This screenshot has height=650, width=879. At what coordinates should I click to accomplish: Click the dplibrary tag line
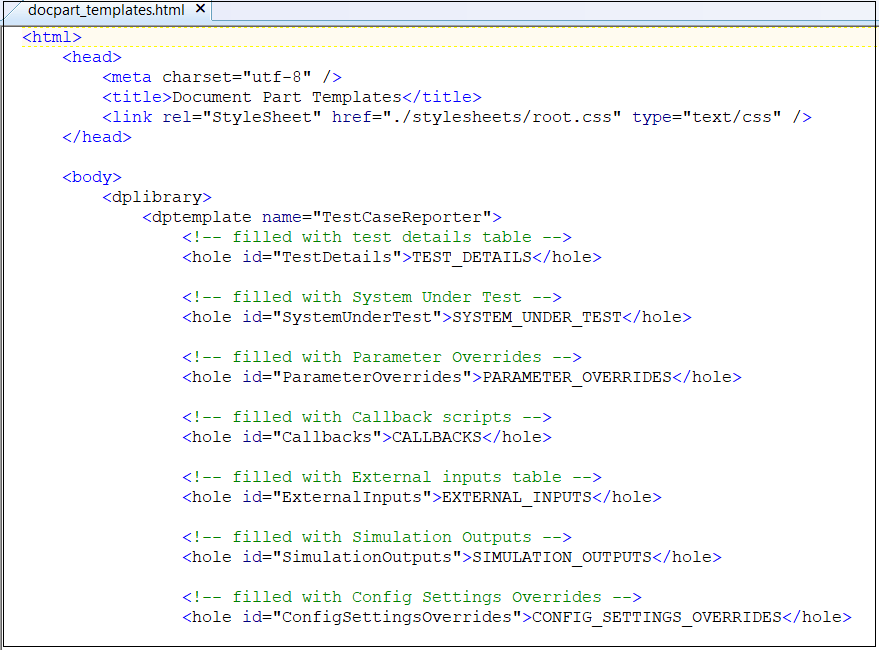156,197
